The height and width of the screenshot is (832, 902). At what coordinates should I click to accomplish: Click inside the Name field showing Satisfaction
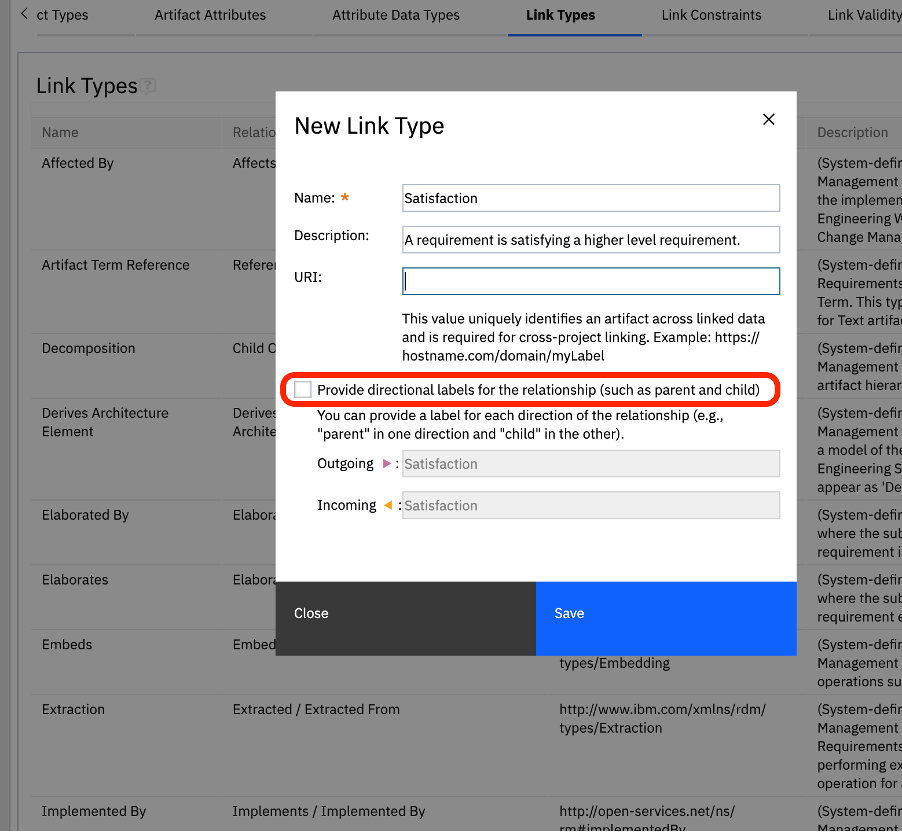[x=590, y=198]
